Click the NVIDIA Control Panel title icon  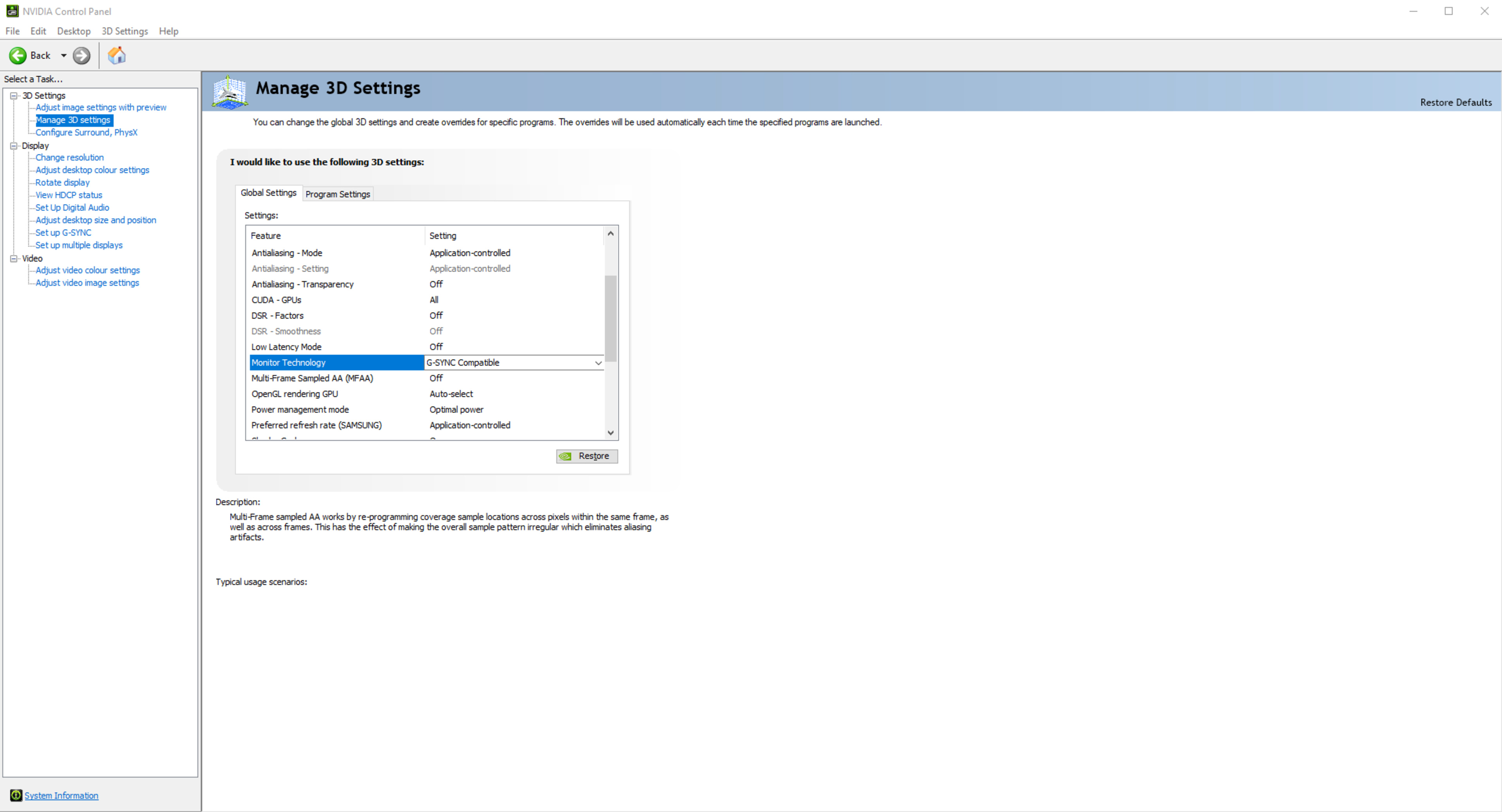tap(12, 11)
